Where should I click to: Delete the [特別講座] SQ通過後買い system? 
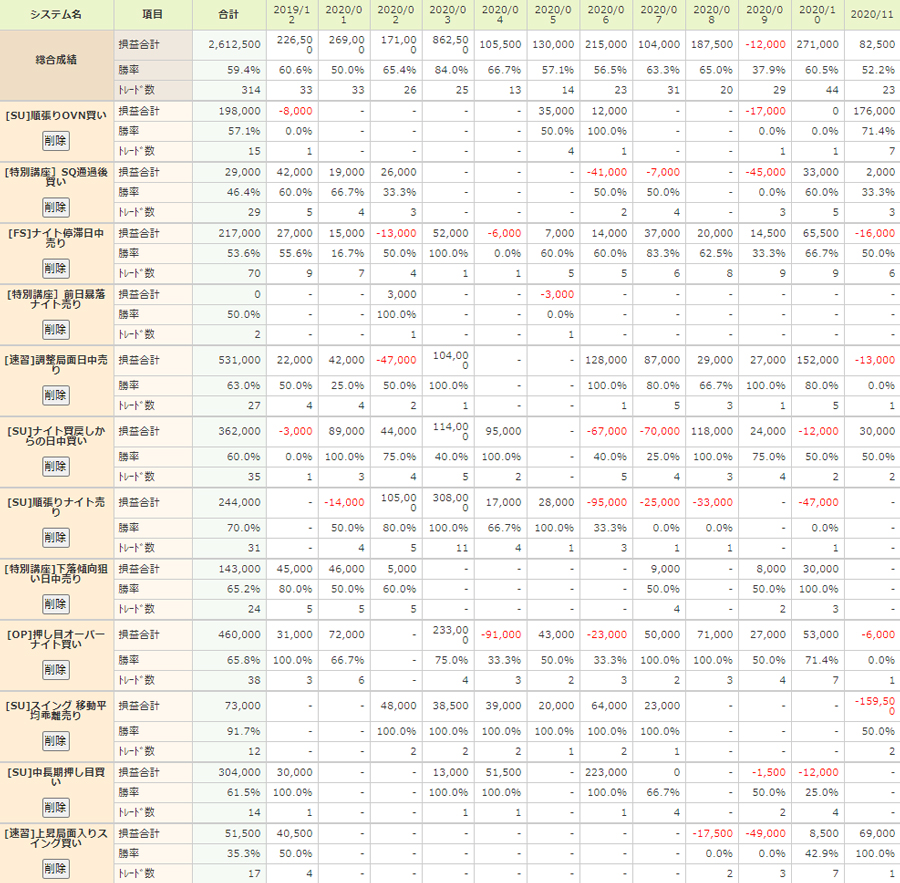click(x=56, y=207)
